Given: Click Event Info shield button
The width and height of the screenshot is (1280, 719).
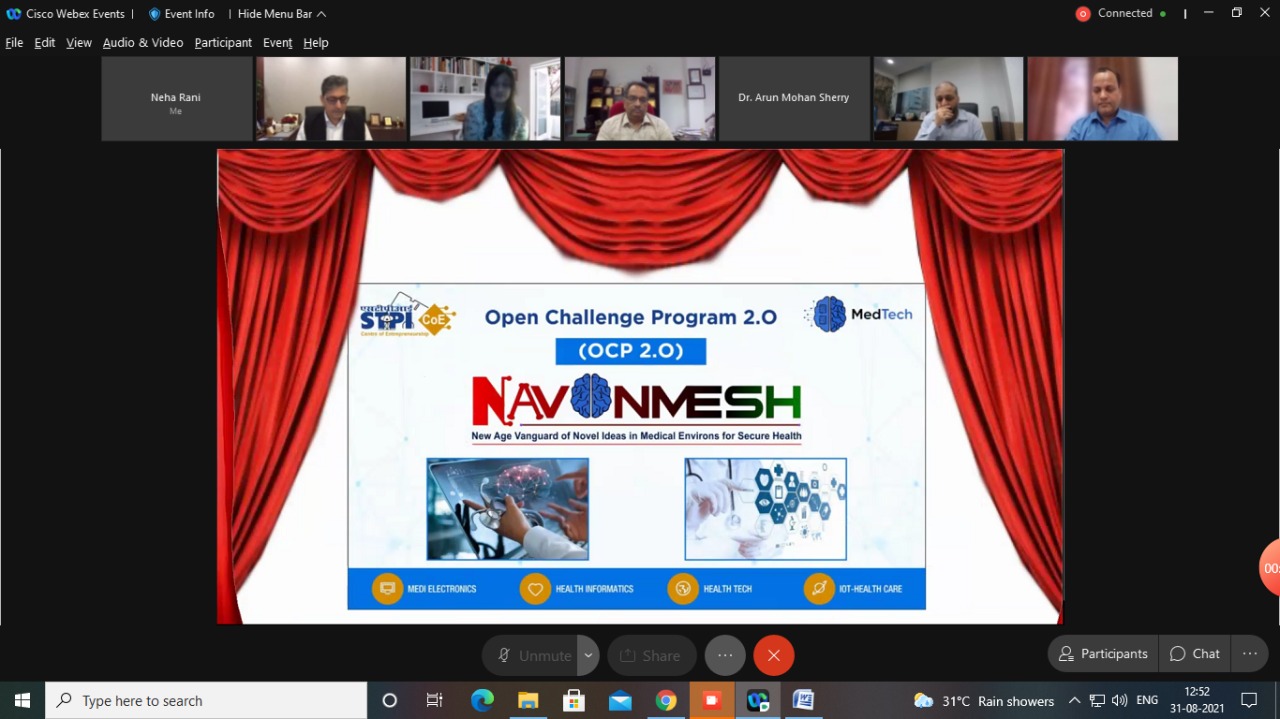Looking at the screenshot, I should tap(181, 14).
